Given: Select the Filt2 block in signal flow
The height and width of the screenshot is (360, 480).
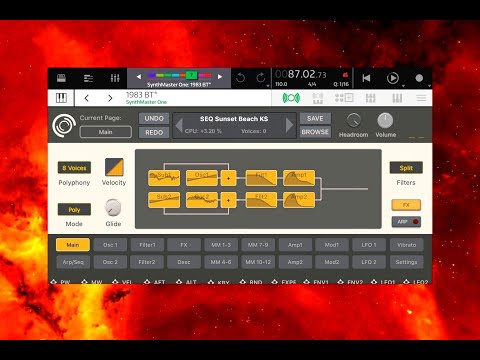Looking at the screenshot, I should click(261, 200).
